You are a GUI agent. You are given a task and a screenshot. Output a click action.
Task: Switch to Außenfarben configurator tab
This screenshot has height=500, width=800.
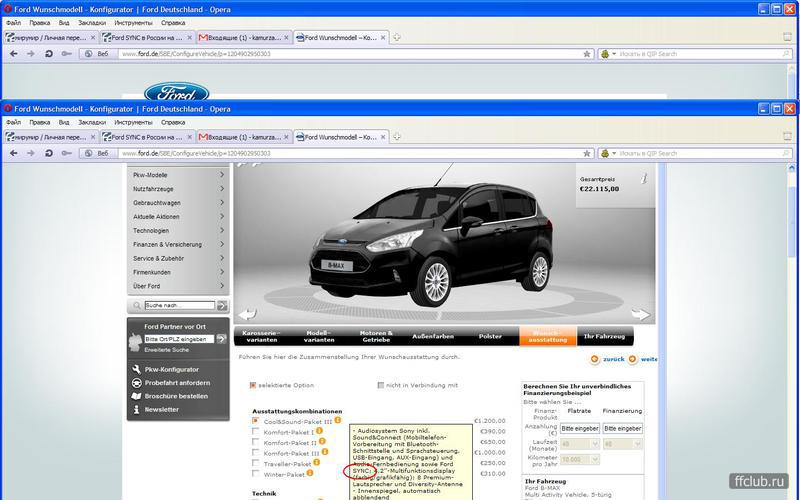point(433,336)
